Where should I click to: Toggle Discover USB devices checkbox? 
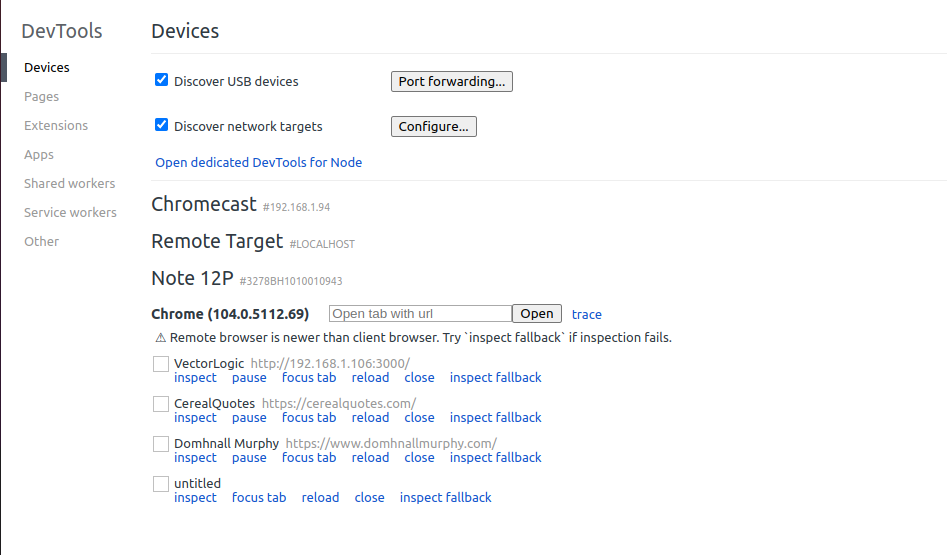point(161,80)
